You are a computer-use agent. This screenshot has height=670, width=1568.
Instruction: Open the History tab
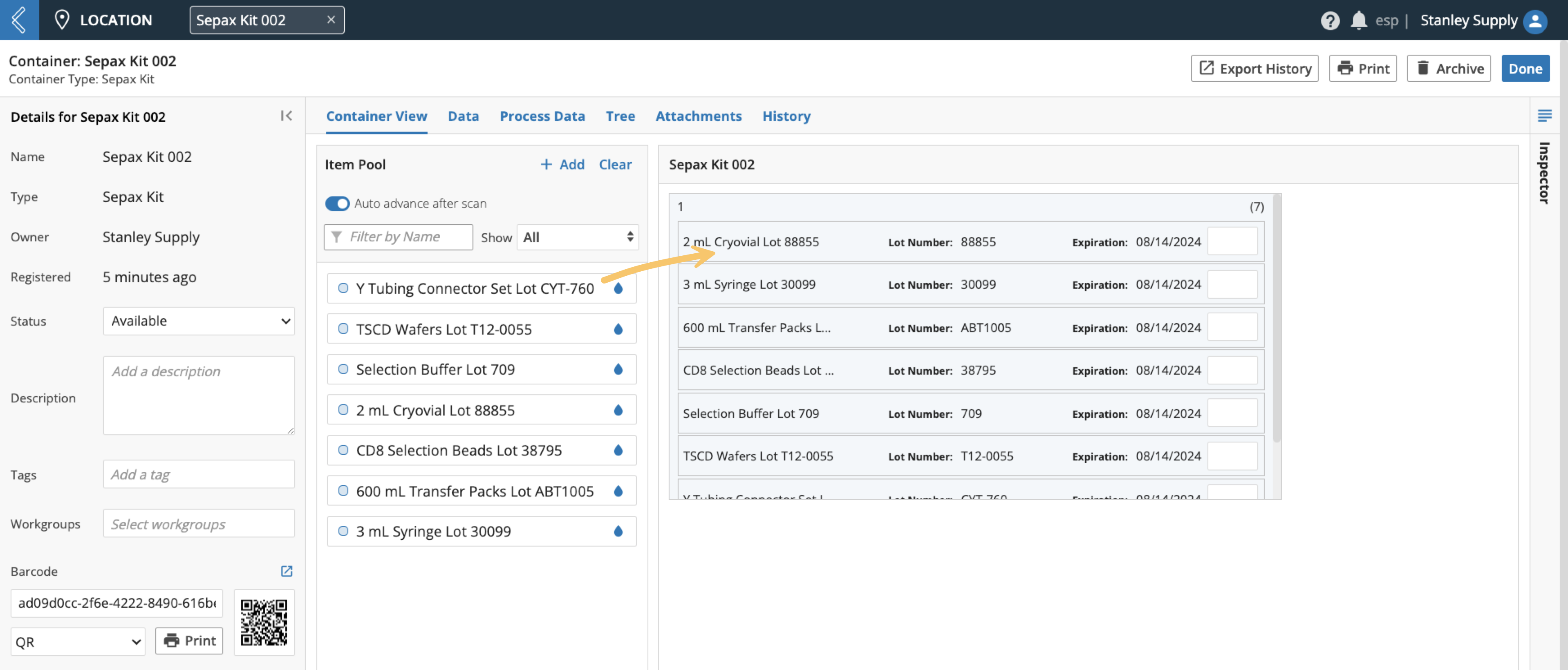click(x=786, y=116)
